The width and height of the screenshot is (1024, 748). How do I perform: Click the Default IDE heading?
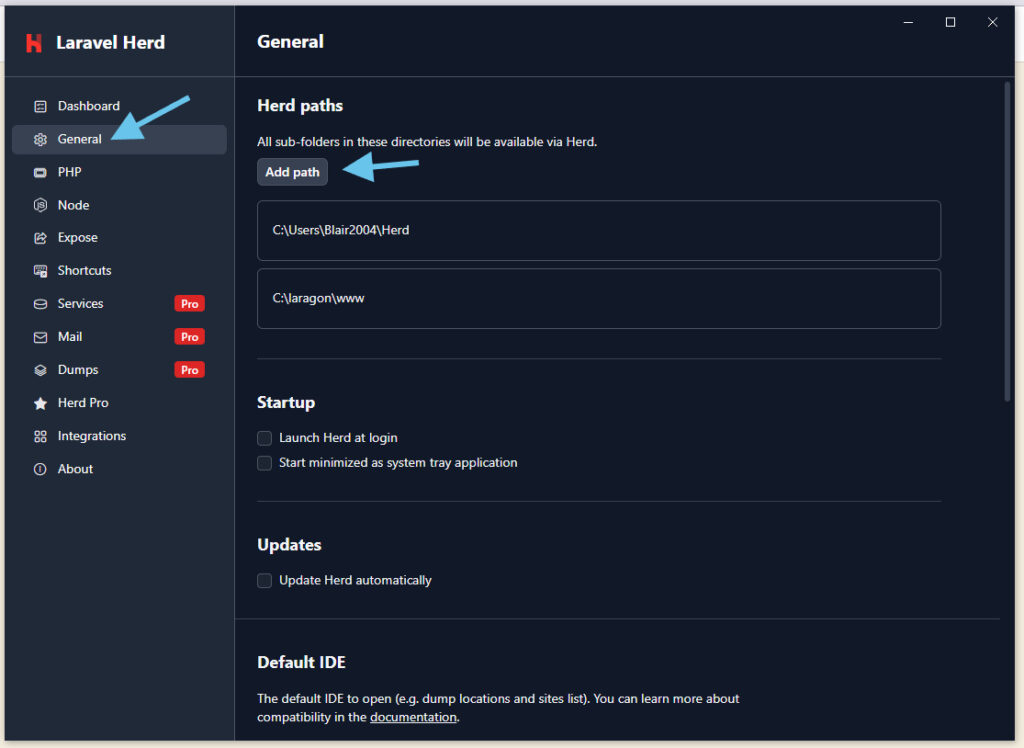pyautogui.click(x=301, y=662)
